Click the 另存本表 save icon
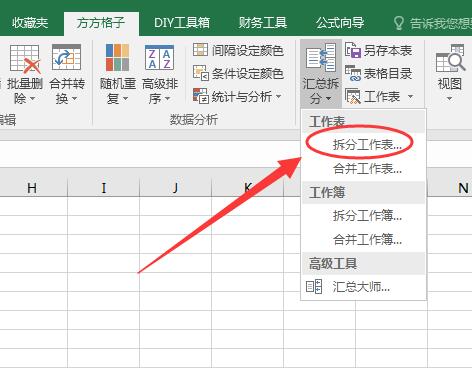The width and height of the screenshot is (472, 368). click(x=353, y=50)
